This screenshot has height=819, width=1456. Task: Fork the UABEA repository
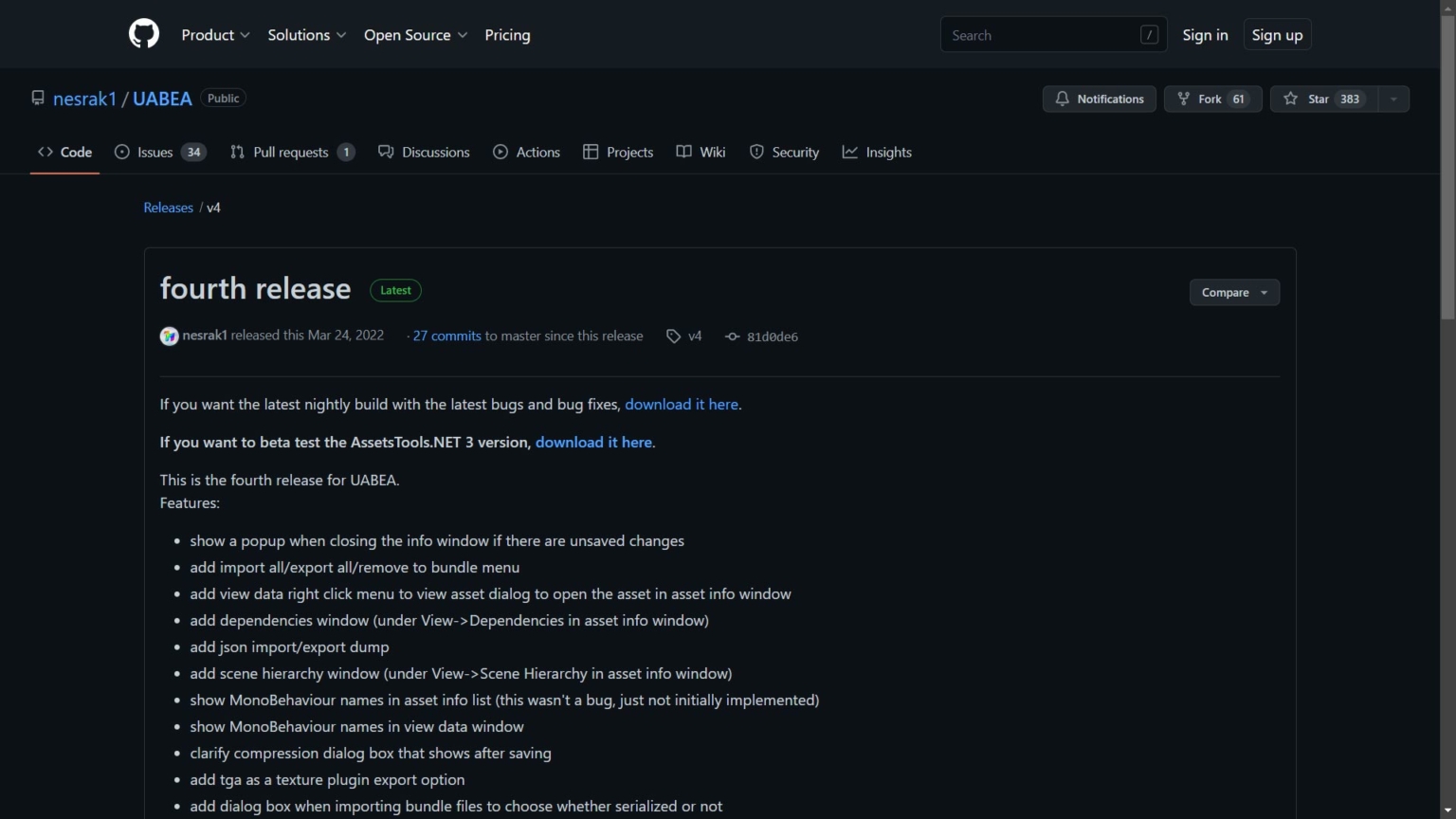coord(1212,99)
